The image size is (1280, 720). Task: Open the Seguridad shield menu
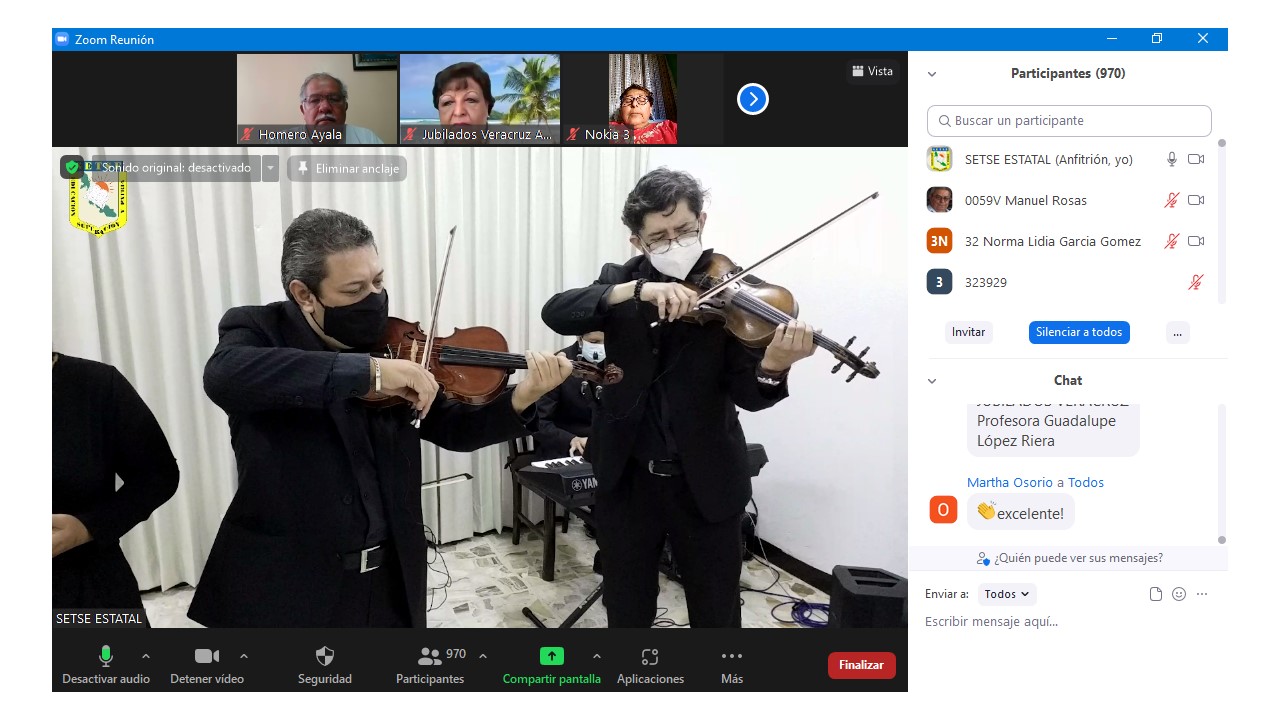[325, 665]
